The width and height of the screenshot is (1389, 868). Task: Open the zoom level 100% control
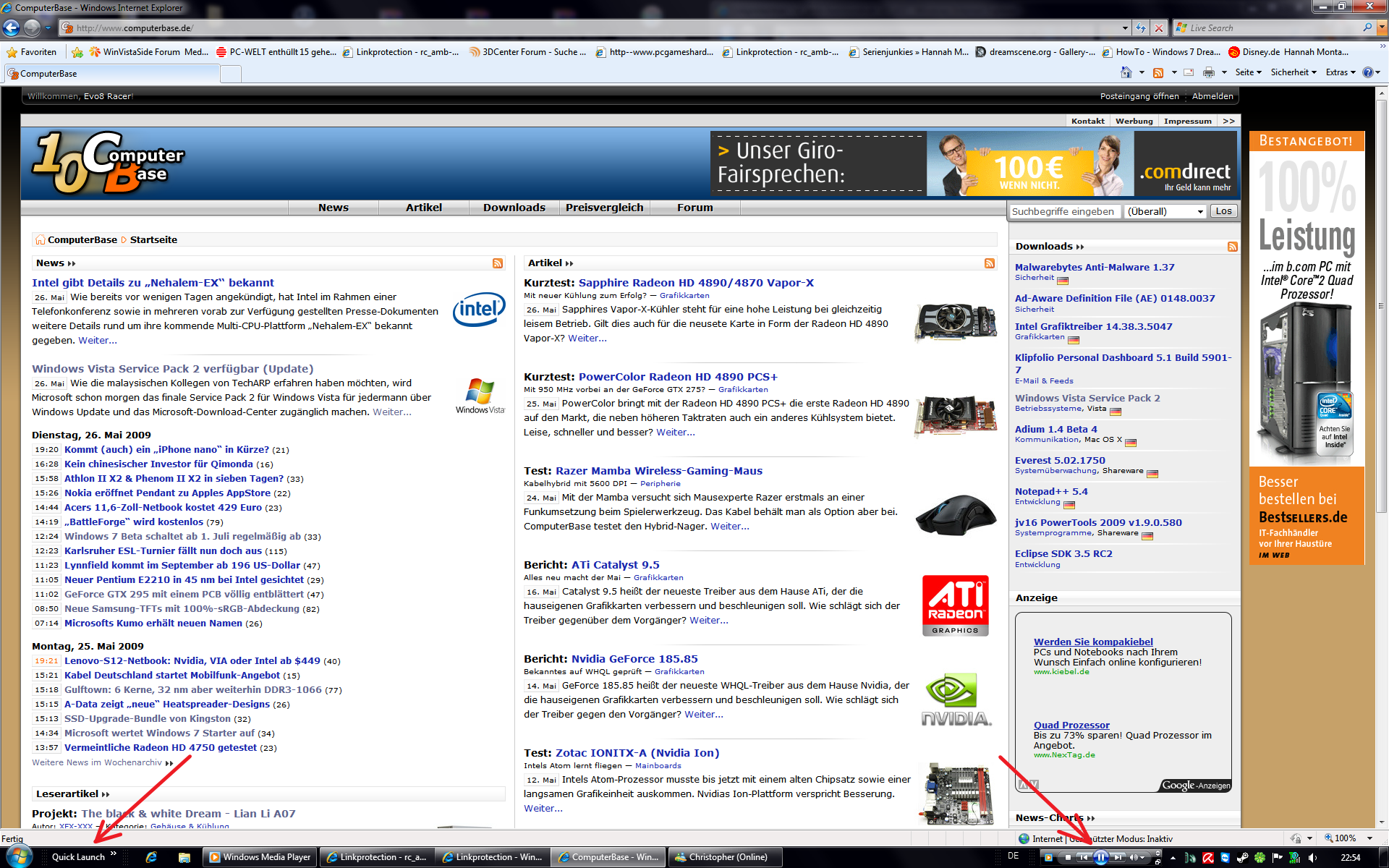pyautogui.click(x=1346, y=838)
